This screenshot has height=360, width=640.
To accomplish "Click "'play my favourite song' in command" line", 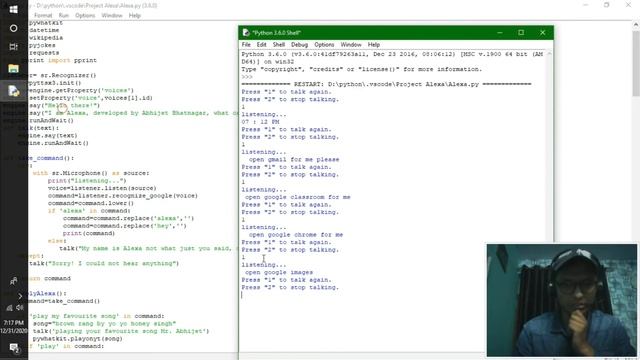I will pyautogui.click(x=97, y=316).
